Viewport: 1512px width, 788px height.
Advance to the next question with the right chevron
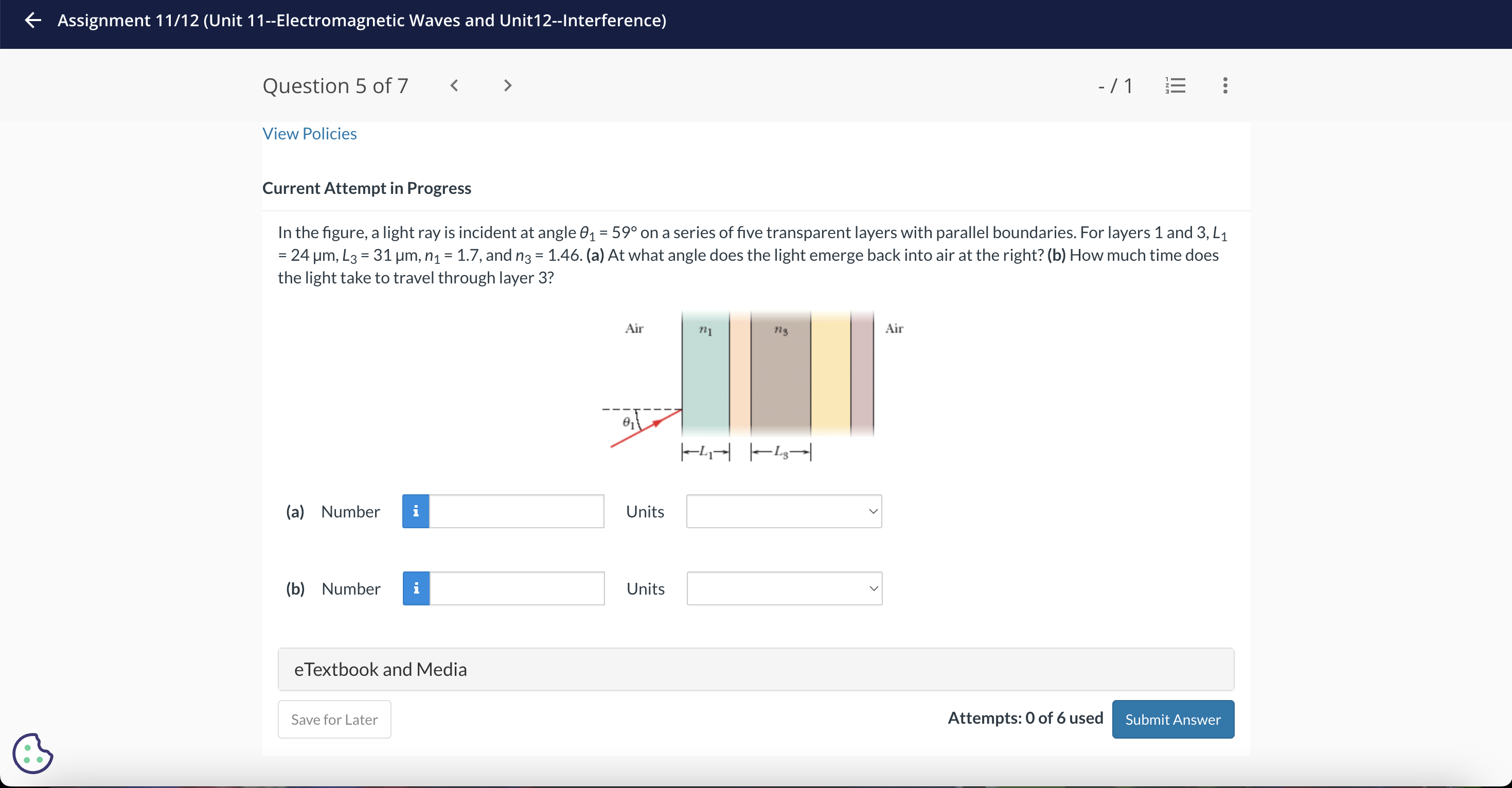point(507,86)
